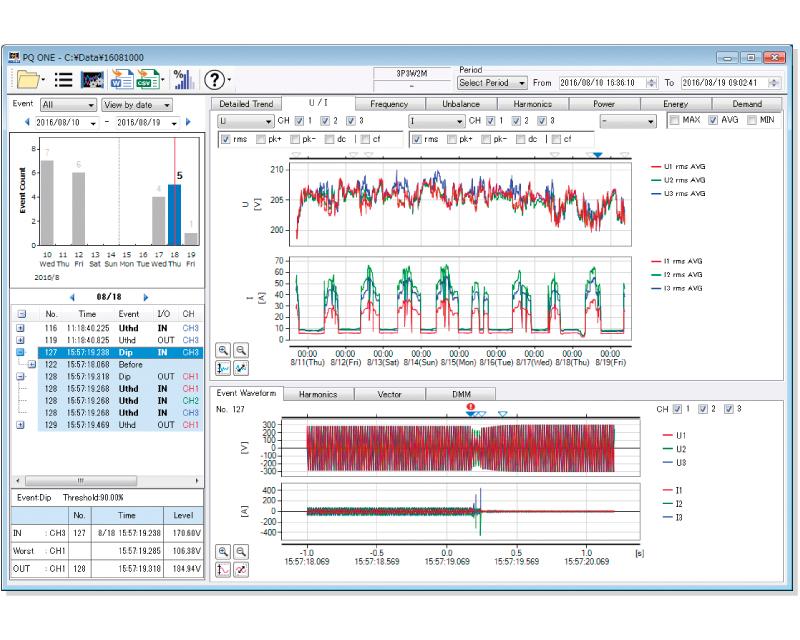Zoom in on the event waveform with the magnifier

223,553
